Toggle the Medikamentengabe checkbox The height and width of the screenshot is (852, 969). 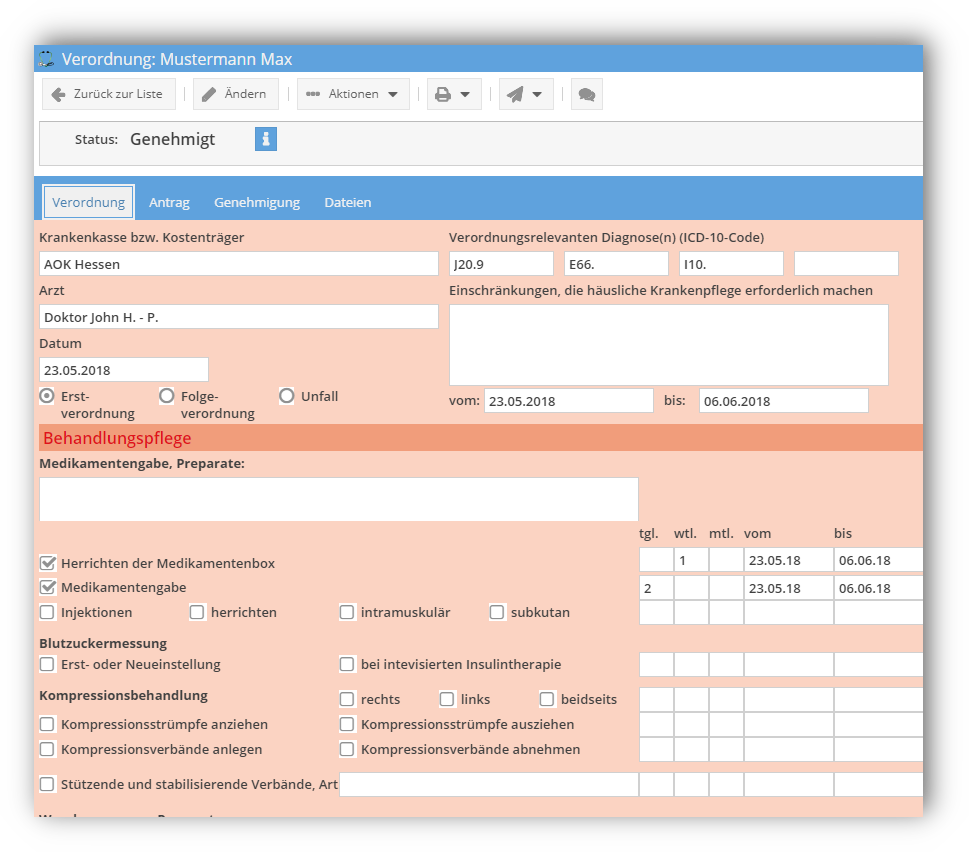click(47, 588)
